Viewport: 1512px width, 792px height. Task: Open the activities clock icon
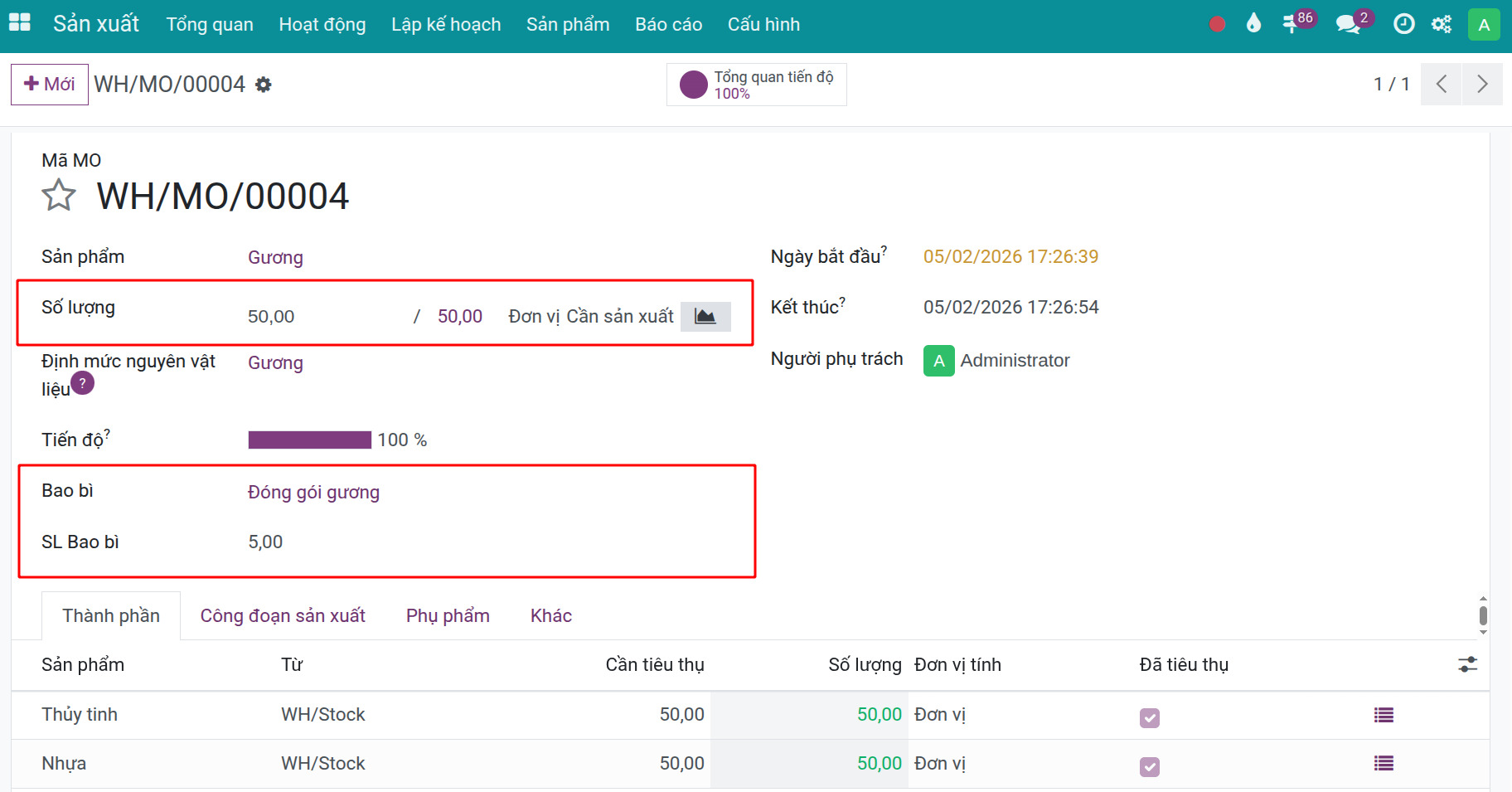tap(1403, 24)
